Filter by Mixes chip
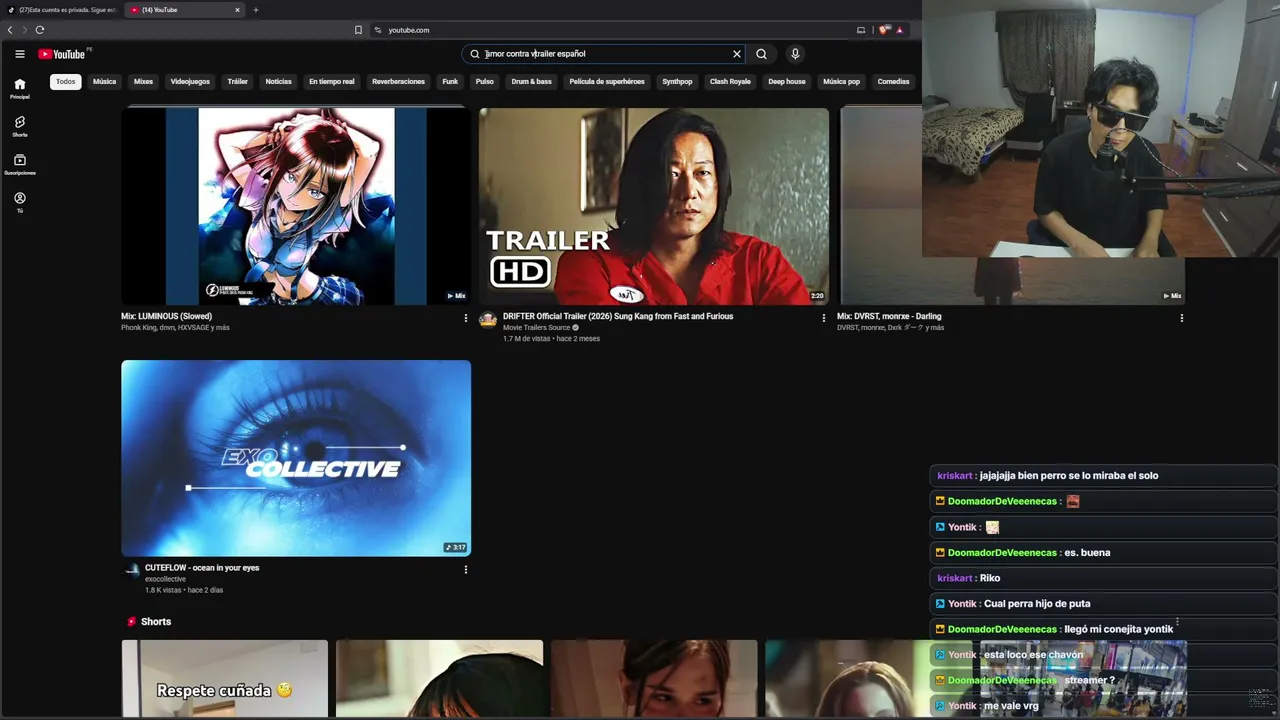The width and height of the screenshot is (1280, 720). coord(144,82)
